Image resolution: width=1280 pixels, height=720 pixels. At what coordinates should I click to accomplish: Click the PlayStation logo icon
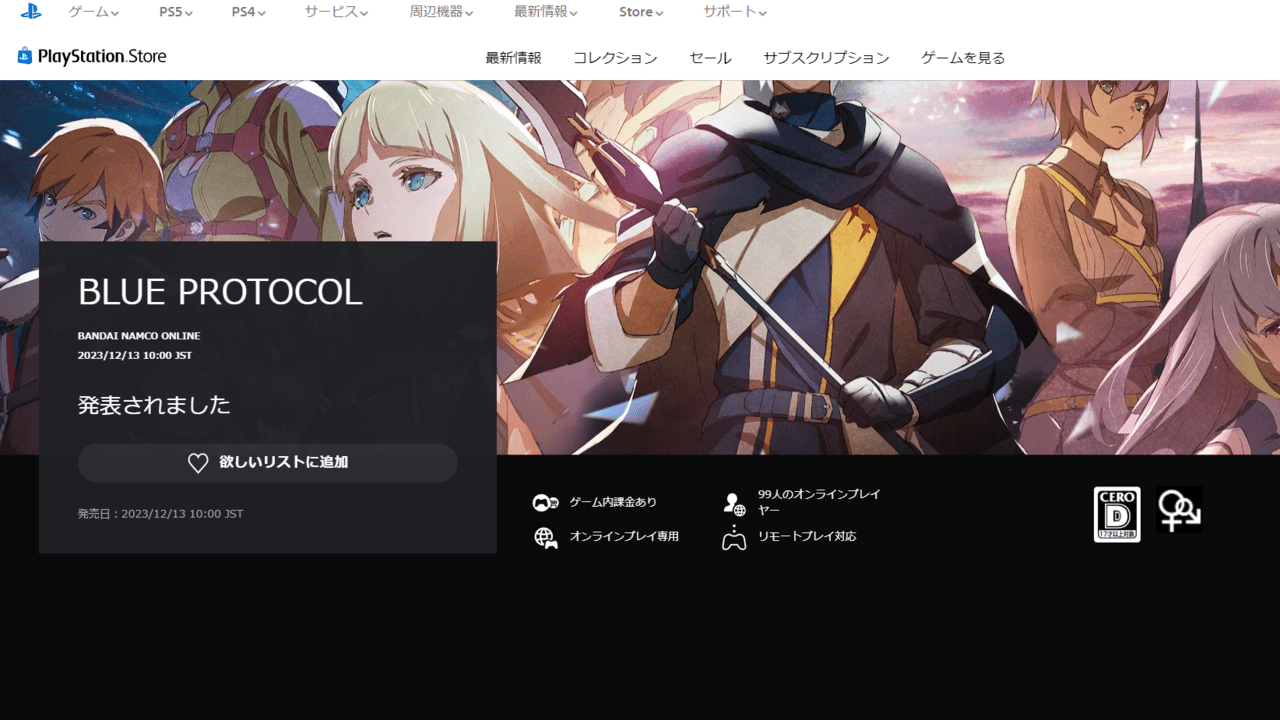pos(31,12)
